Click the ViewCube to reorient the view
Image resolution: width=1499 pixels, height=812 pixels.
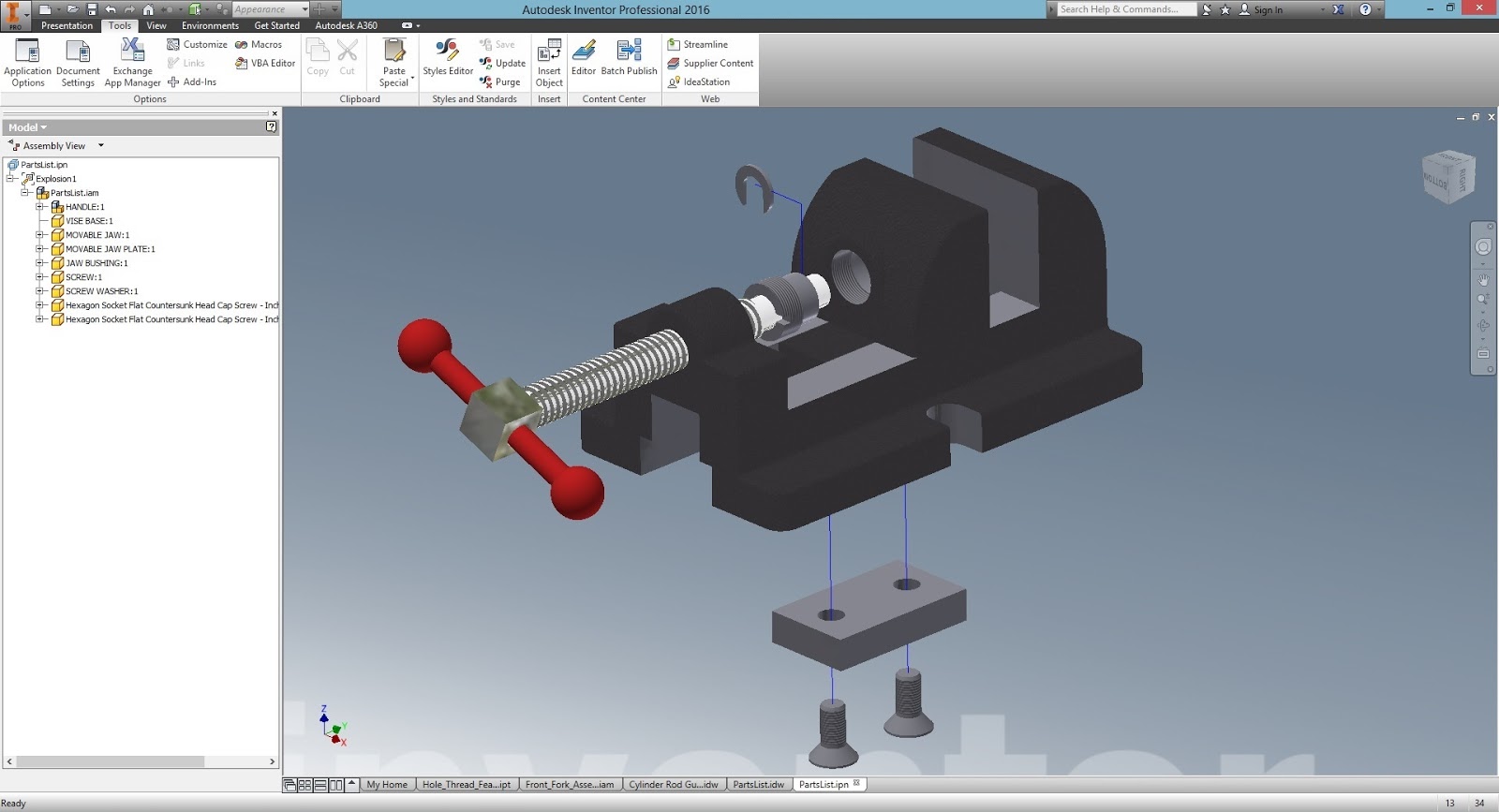(1448, 176)
